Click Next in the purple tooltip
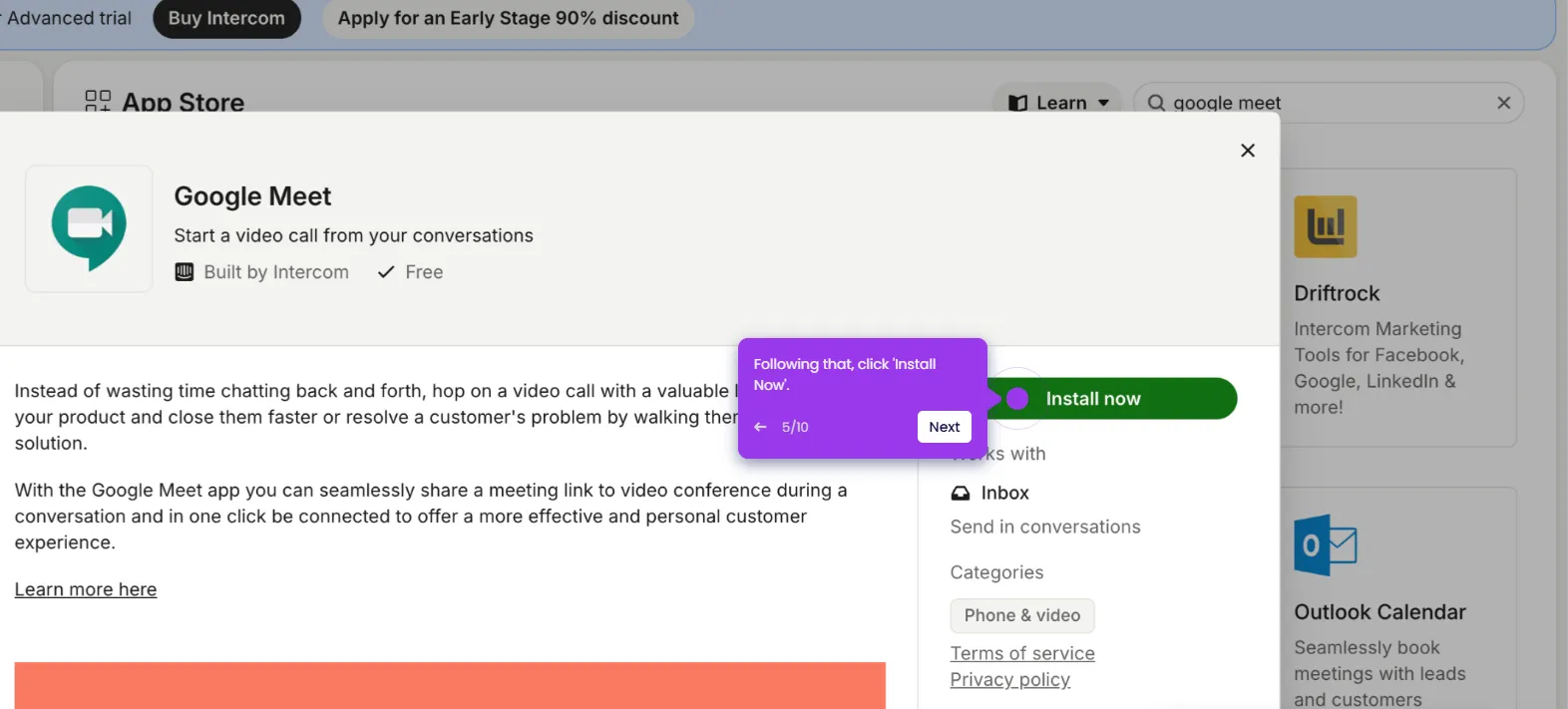This screenshot has width=1568, height=709. tap(944, 427)
